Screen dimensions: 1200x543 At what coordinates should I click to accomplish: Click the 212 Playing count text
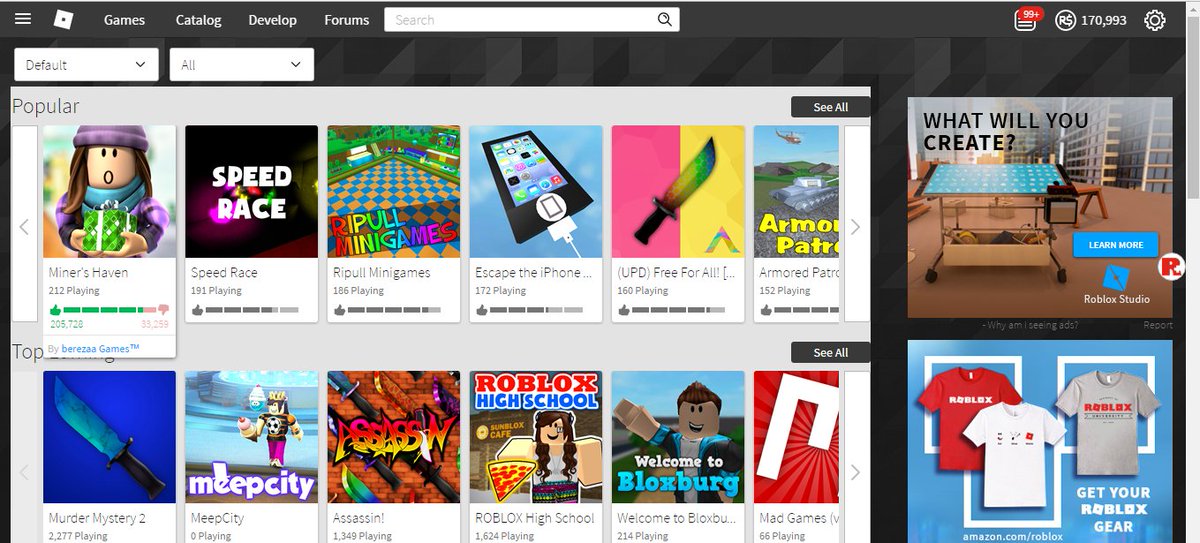coord(75,290)
